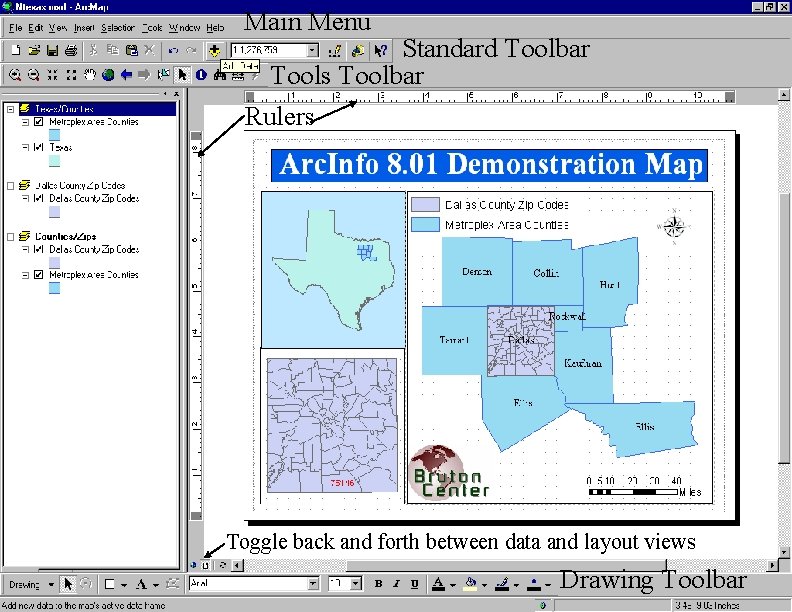
Task: Click the Texas layer green symbol swatch
Action: pyautogui.click(x=55, y=161)
